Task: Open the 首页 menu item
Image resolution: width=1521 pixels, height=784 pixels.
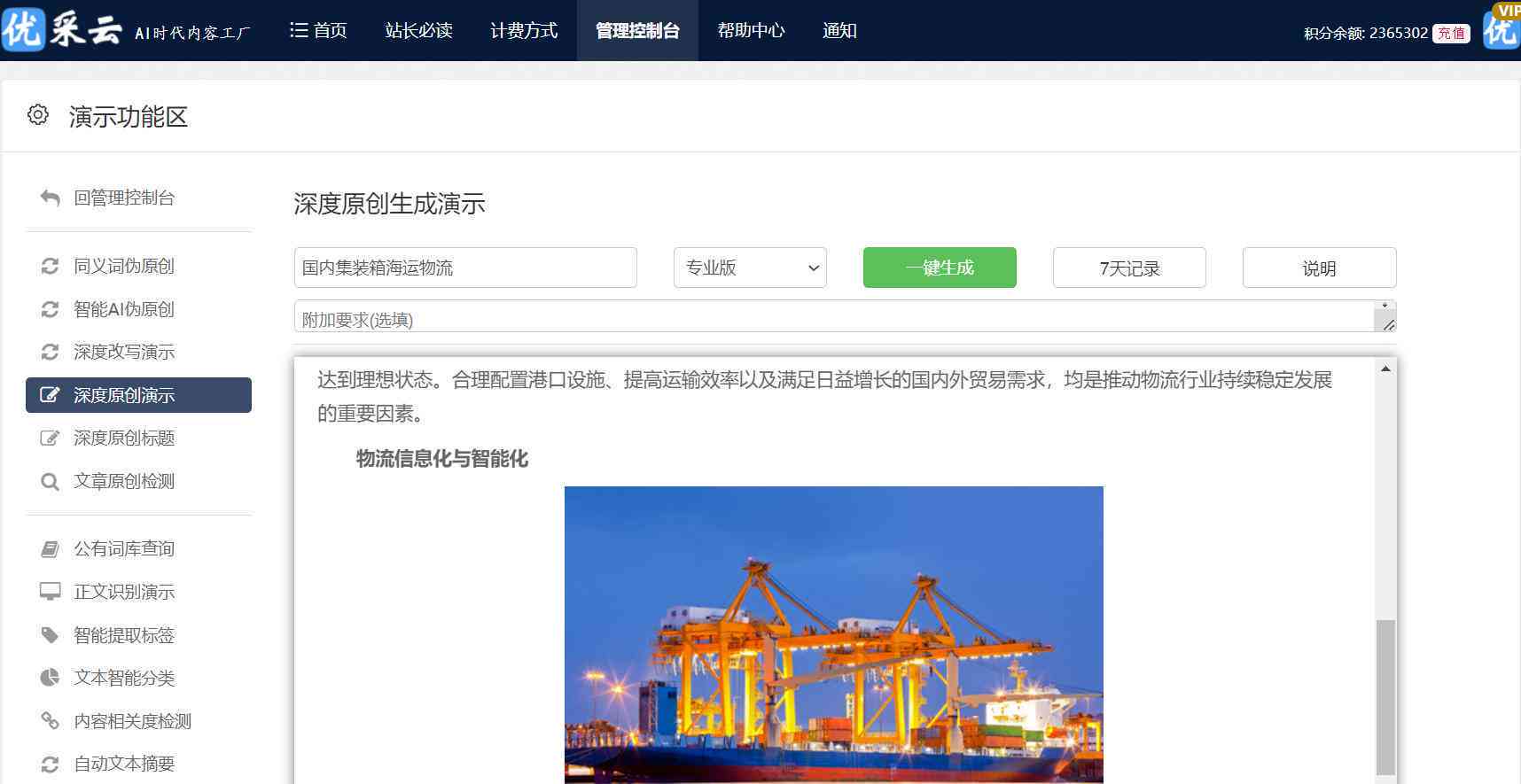Action: [318, 31]
